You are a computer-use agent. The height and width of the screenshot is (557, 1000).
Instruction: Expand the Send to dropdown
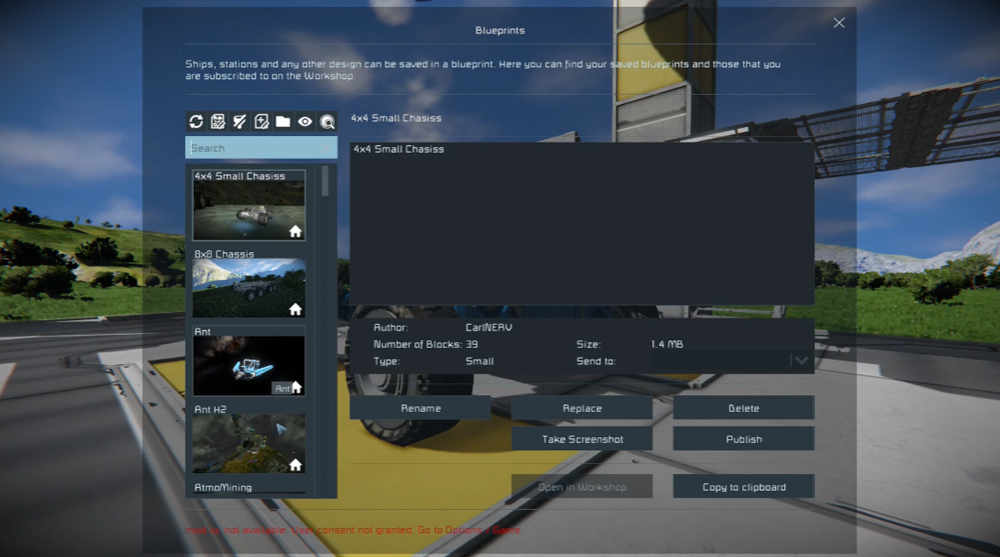click(800, 361)
